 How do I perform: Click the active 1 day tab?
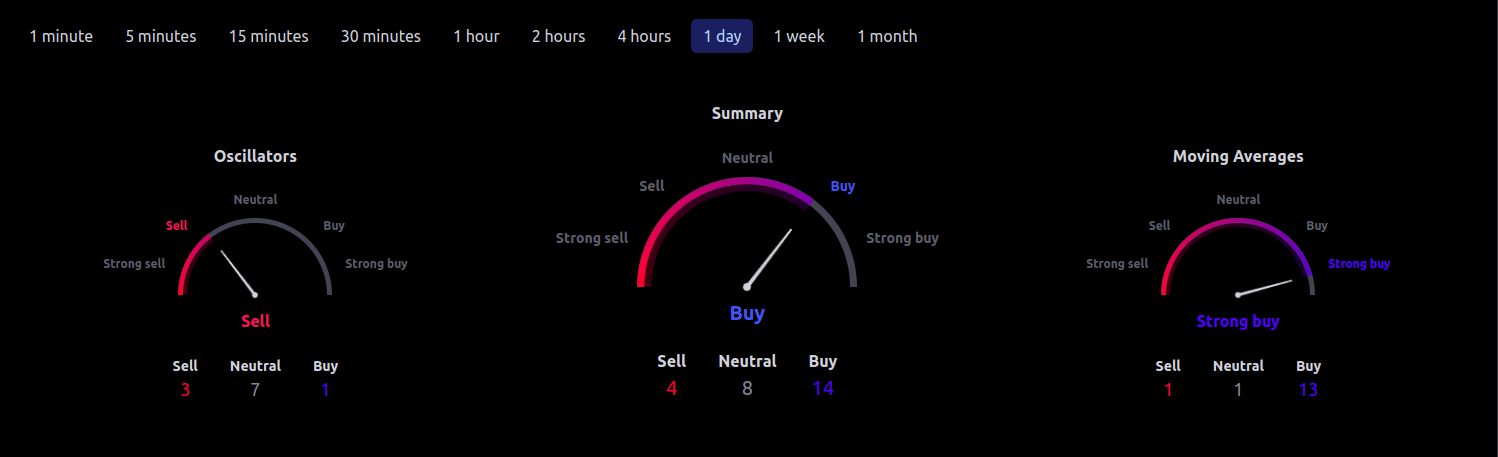(722, 36)
